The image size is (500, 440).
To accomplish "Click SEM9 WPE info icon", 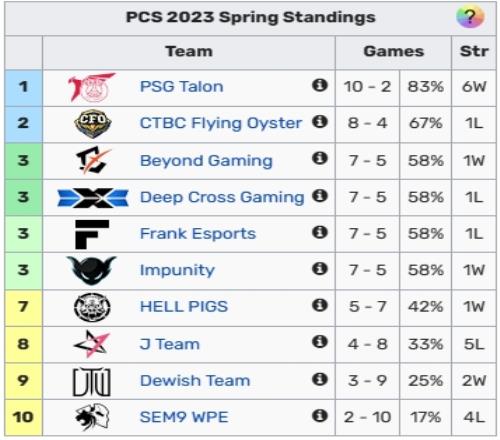I will 320,416.
